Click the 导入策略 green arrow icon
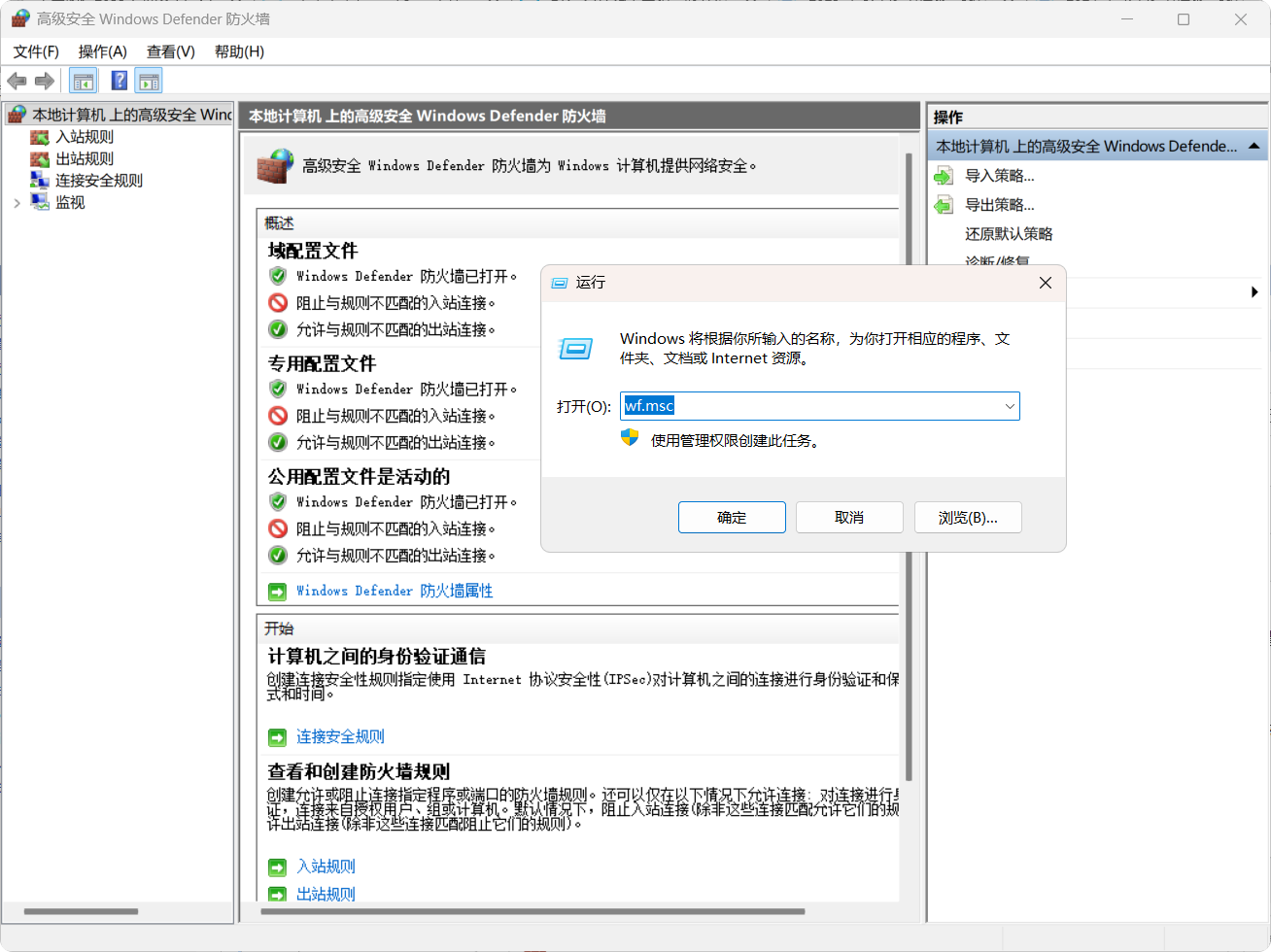Screen dimensions: 1271x952 (x=944, y=176)
